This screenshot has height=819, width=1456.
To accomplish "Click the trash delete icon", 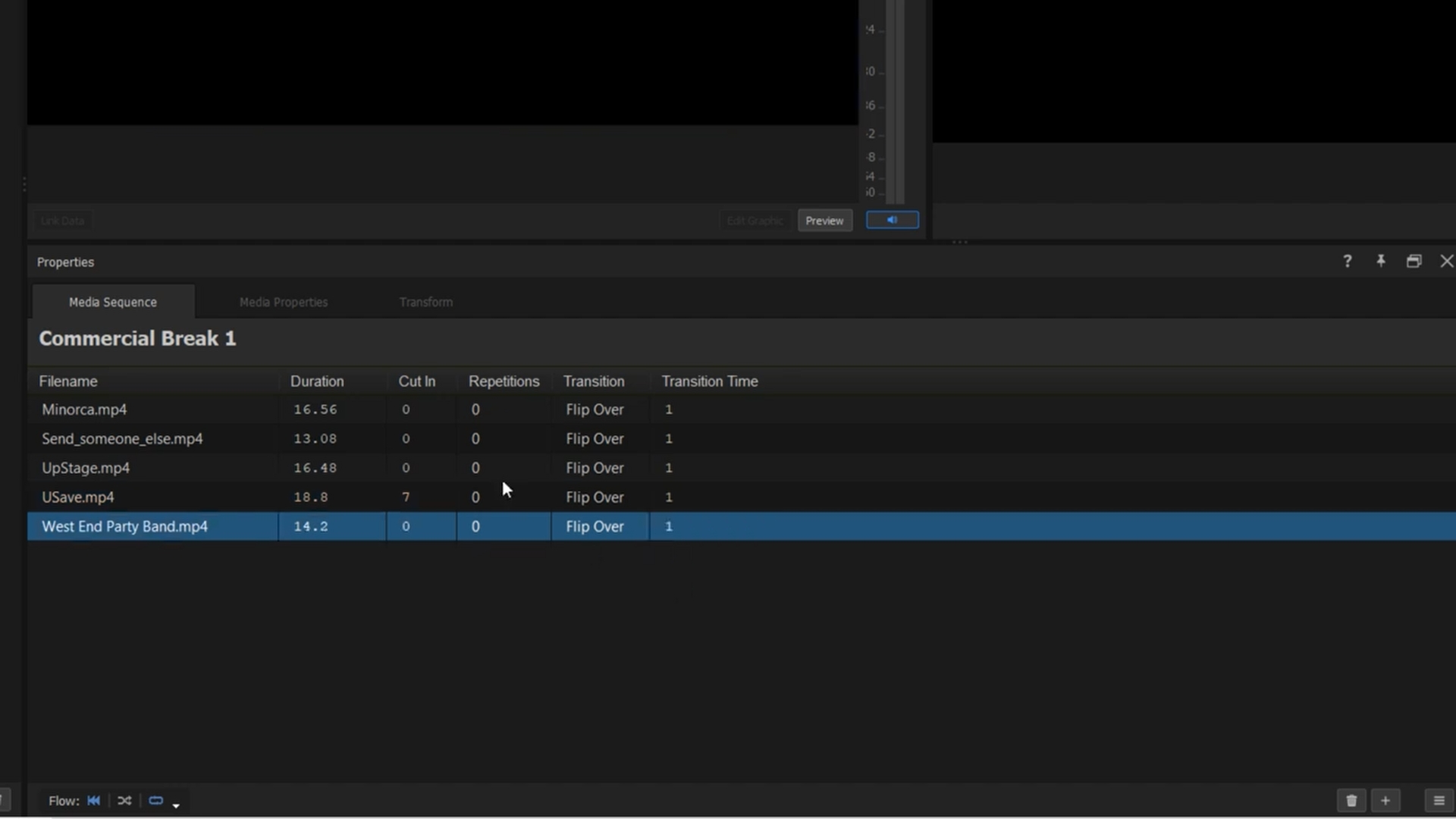I will [1351, 801].
